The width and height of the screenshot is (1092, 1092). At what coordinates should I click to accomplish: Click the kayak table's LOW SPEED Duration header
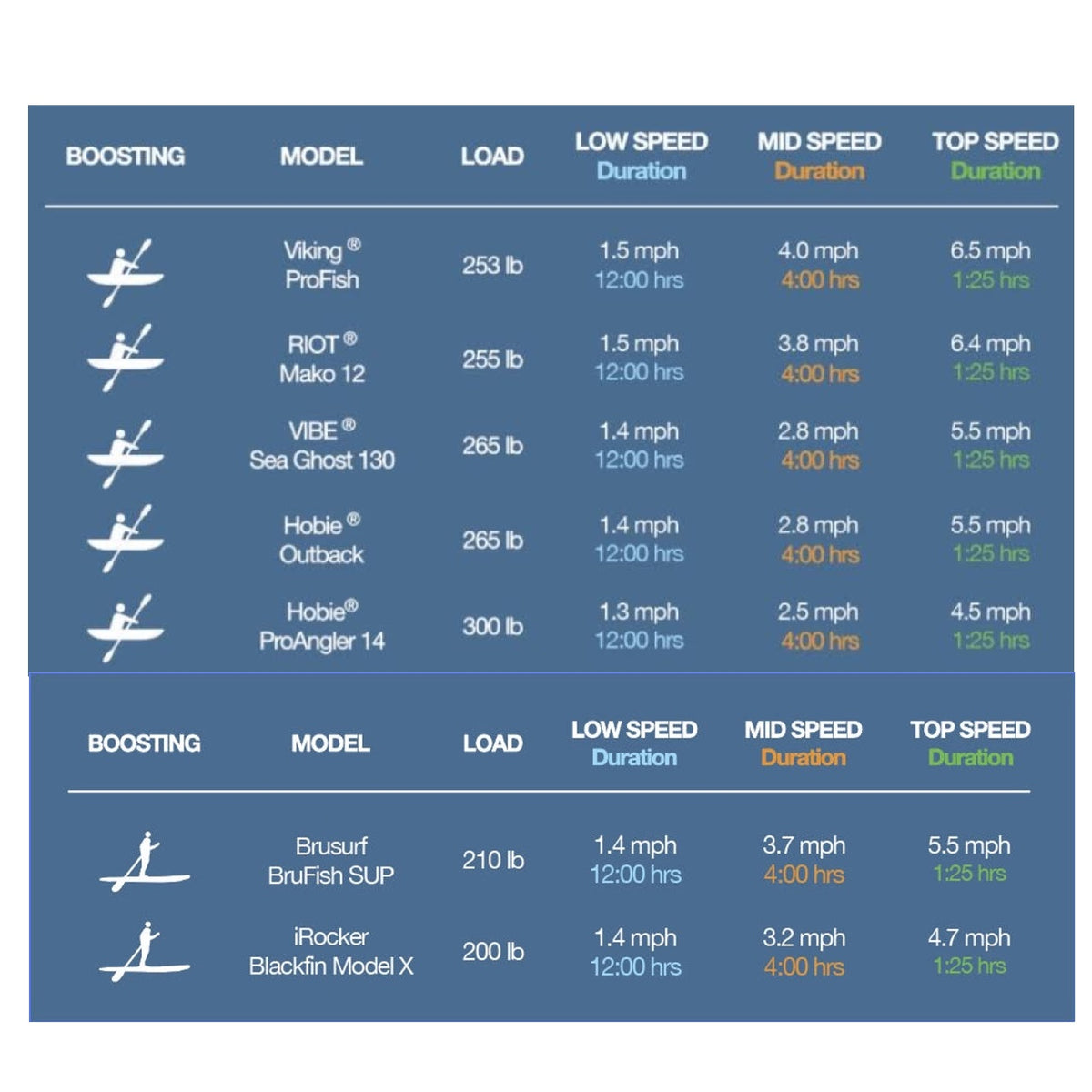pos(642,156)
